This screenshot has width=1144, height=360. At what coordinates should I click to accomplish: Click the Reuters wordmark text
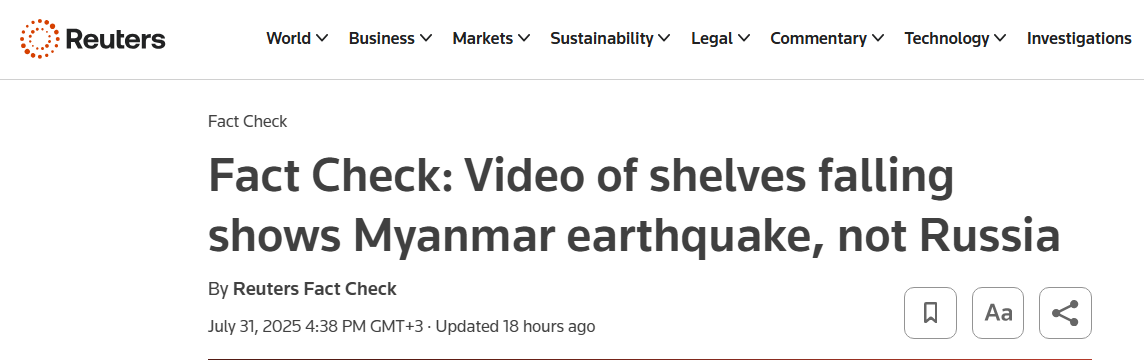[x=115, y=39]
